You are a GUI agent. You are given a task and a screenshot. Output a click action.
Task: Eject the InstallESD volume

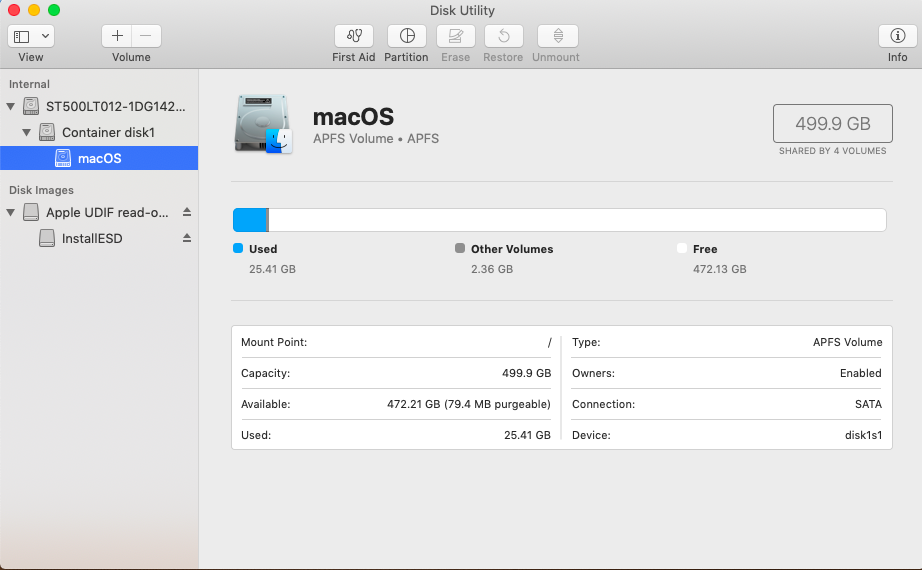click(x=187, y=238)
